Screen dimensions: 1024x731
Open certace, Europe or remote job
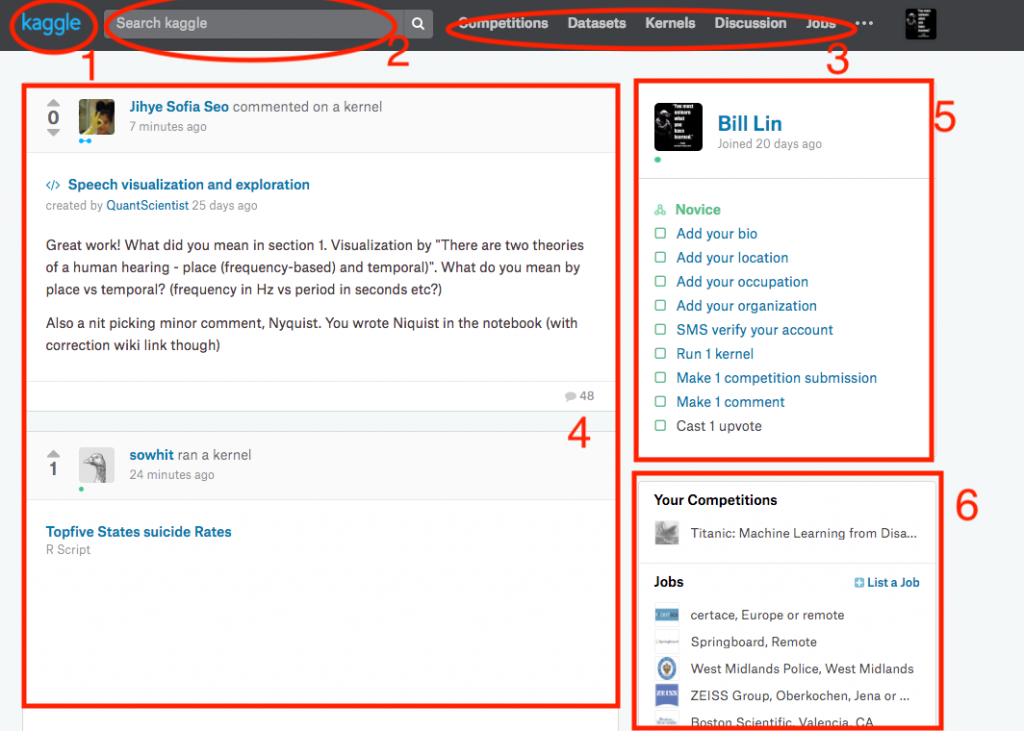[767, 615]
